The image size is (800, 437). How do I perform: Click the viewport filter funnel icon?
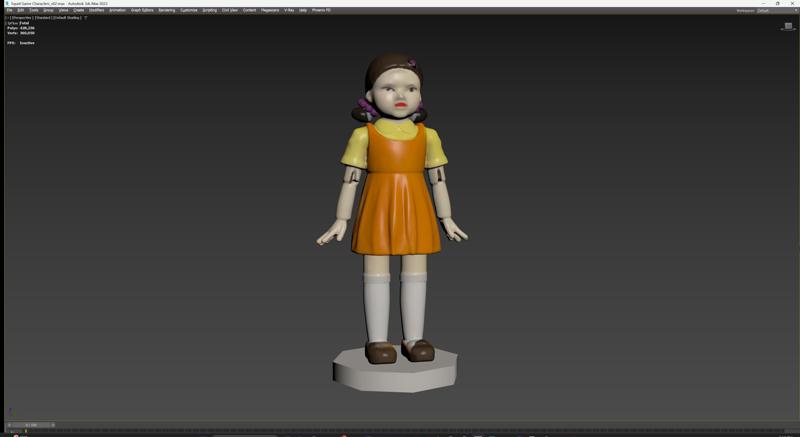pos(85,18)
